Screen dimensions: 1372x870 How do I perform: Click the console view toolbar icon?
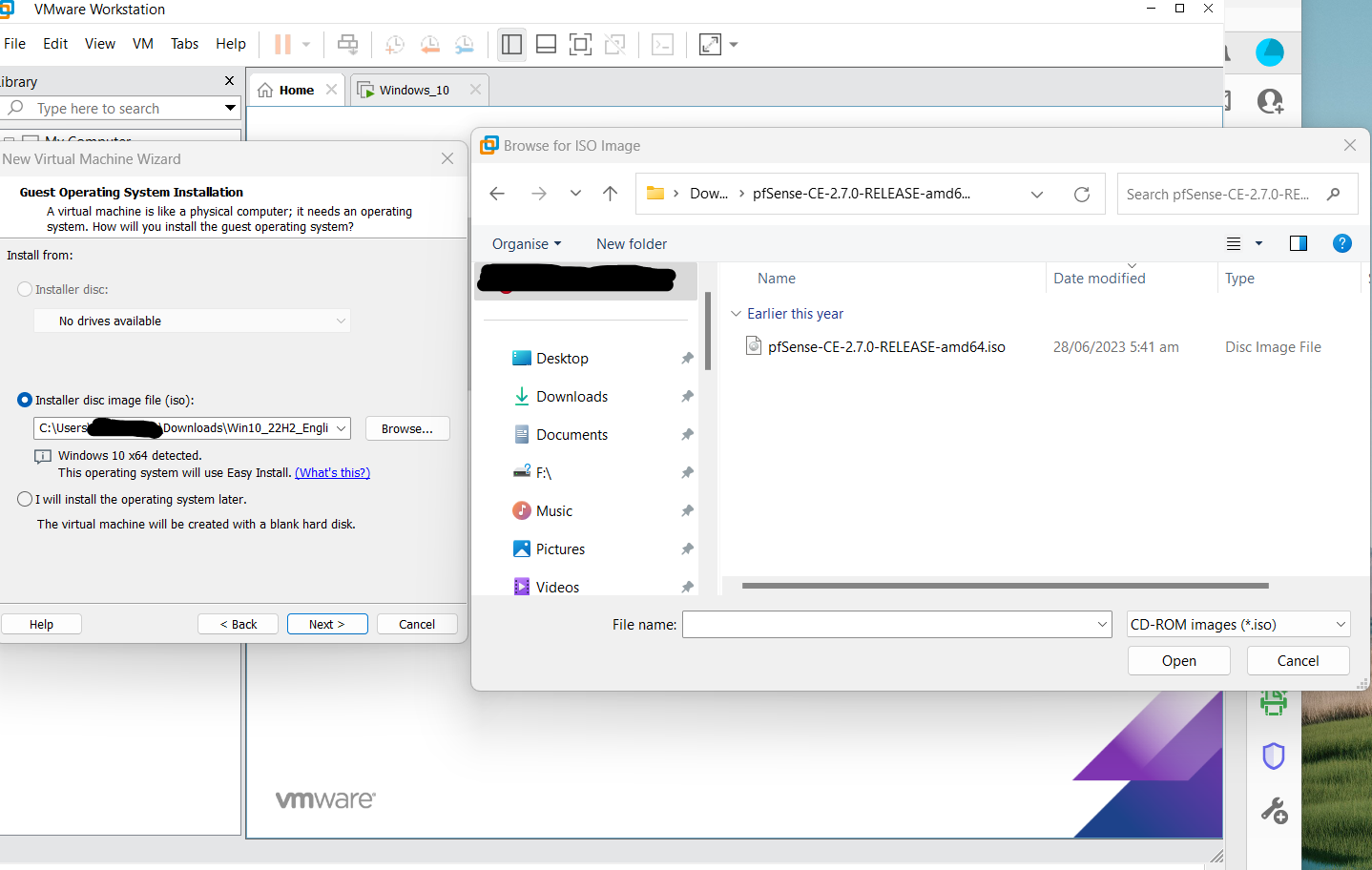point(662,44)
